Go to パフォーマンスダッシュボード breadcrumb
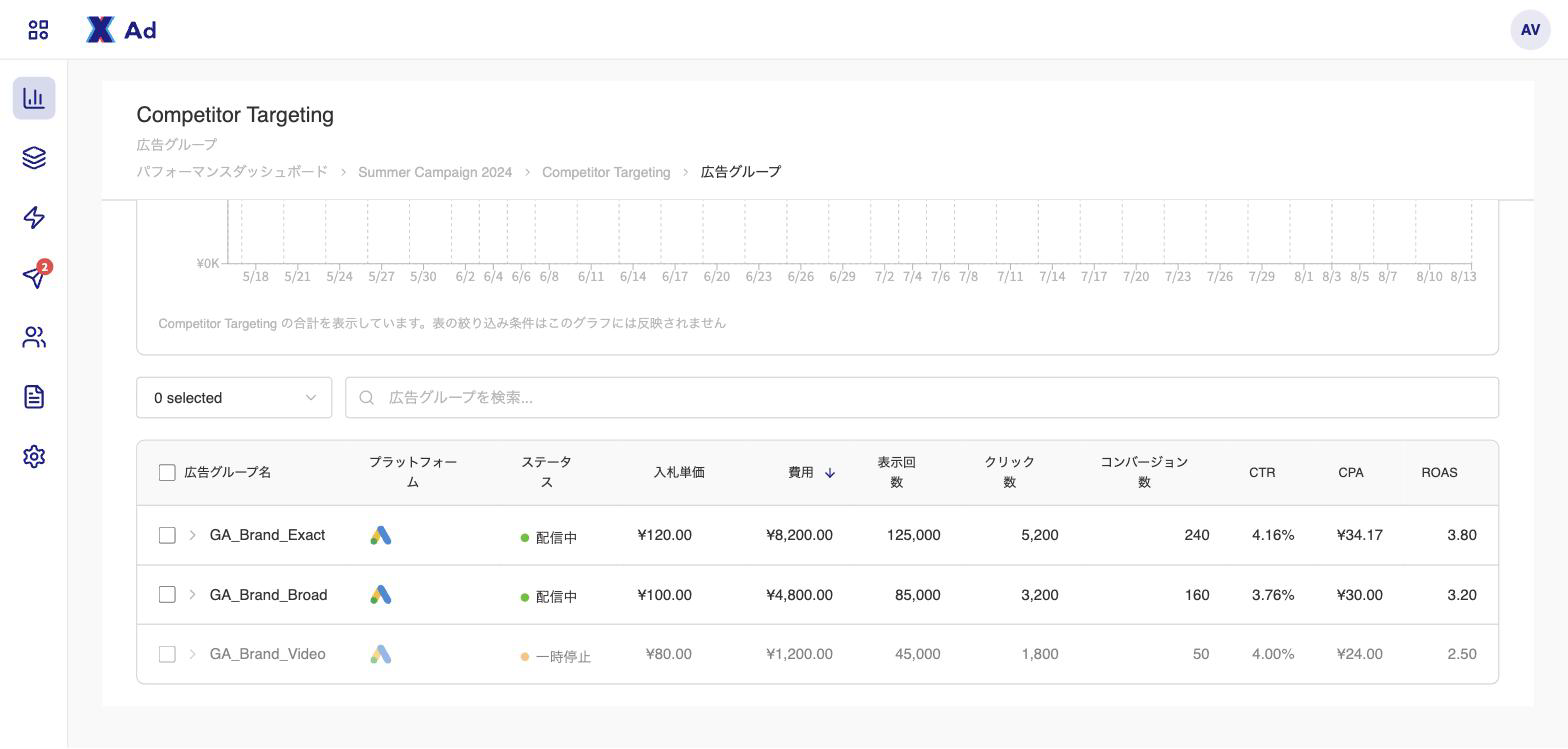The width and height of the screenshot is (1568, 749). (232, 172)
